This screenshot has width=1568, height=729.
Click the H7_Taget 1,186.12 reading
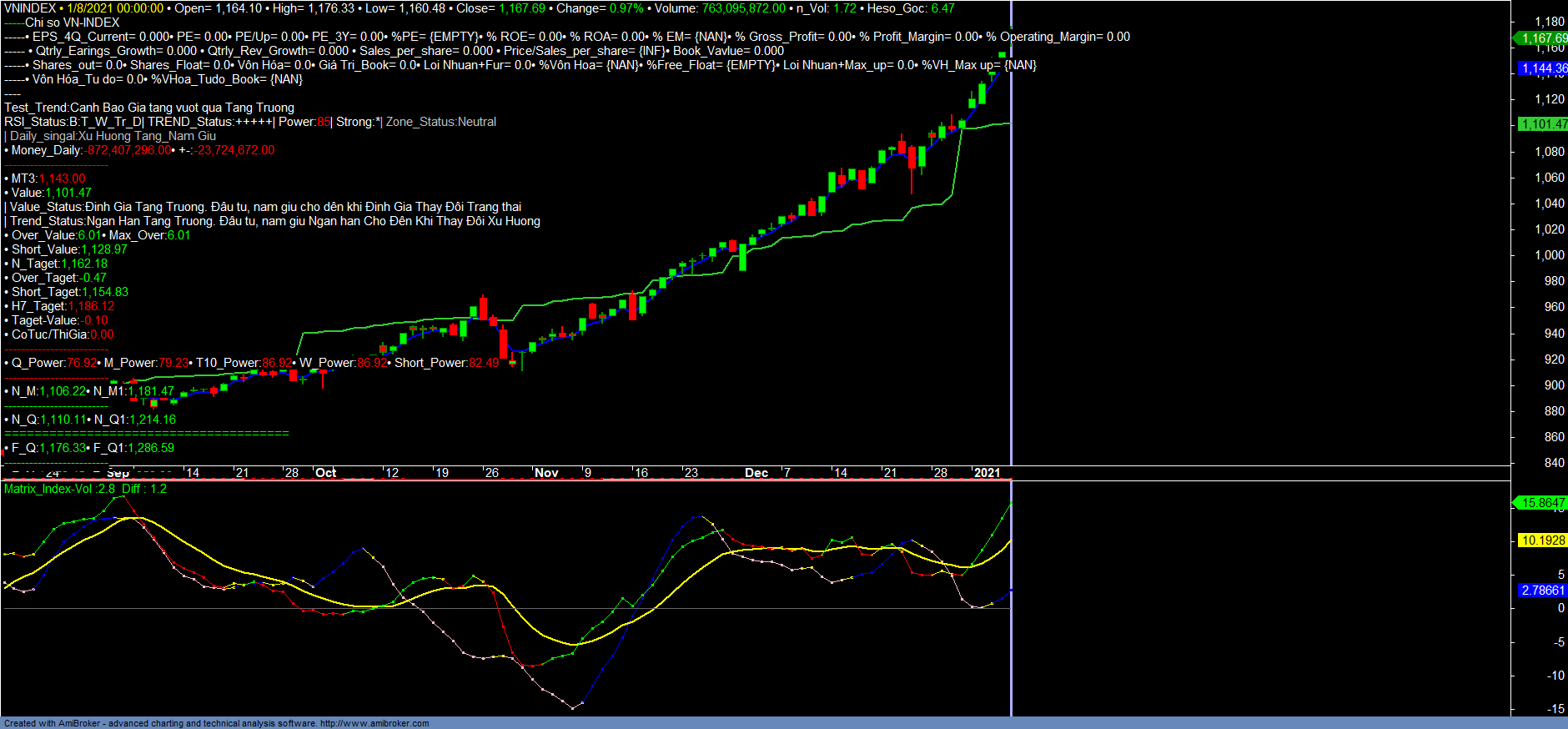[x=91, y=306]
